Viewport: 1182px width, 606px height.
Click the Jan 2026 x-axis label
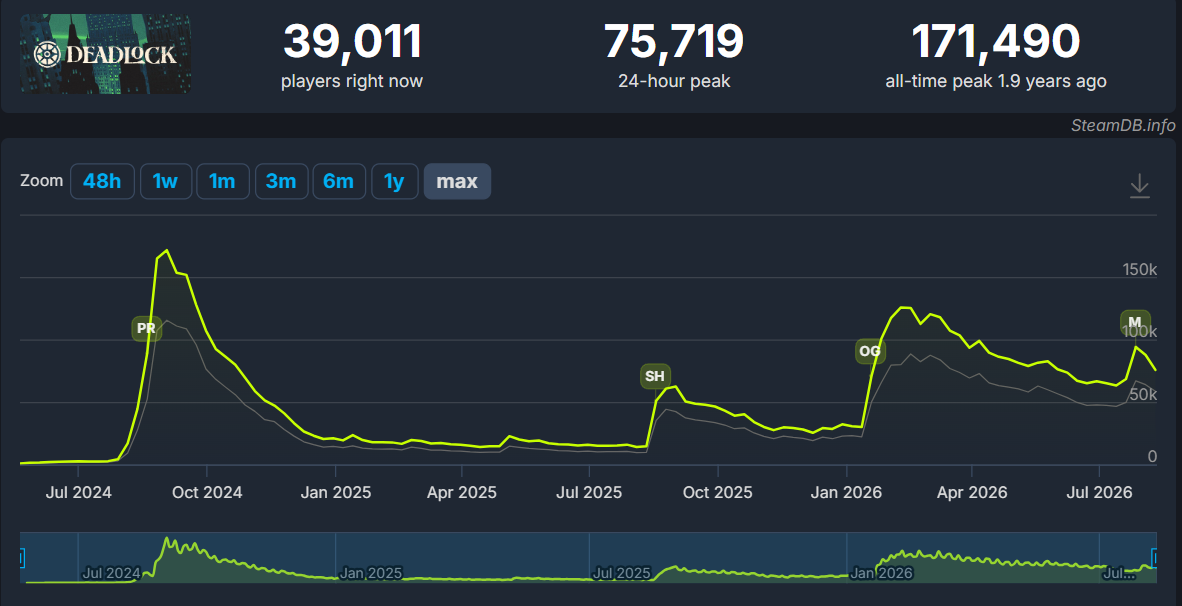point(846,492)
